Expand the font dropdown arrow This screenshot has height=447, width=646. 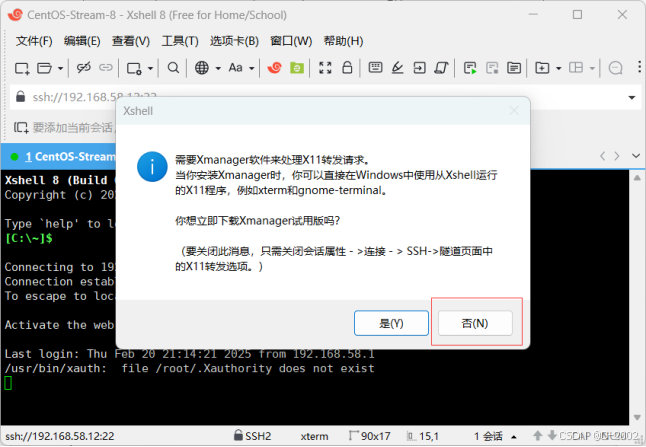252,68
